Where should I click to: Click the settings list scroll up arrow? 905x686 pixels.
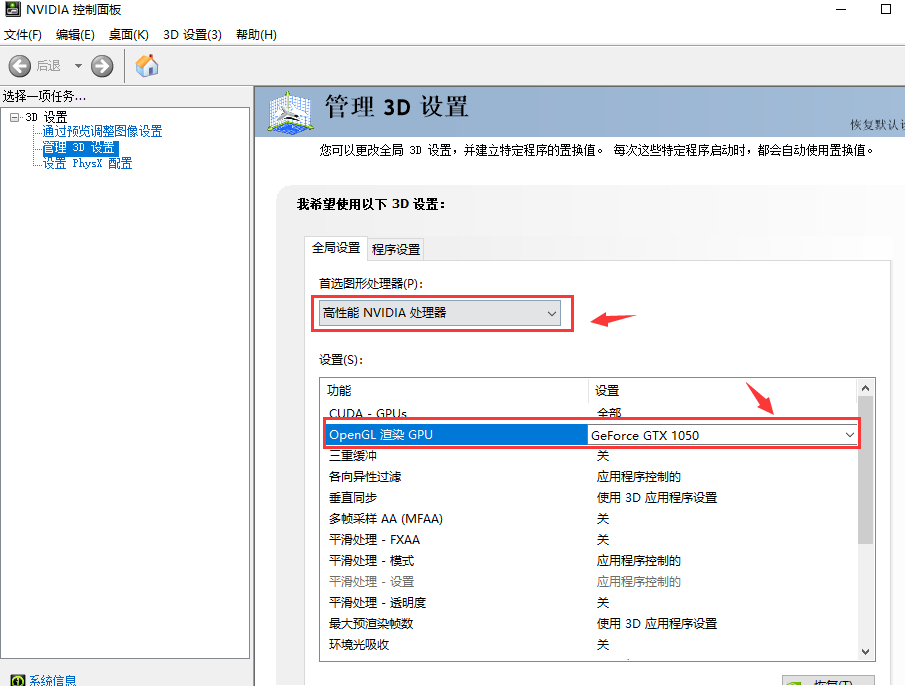[865, 388]
